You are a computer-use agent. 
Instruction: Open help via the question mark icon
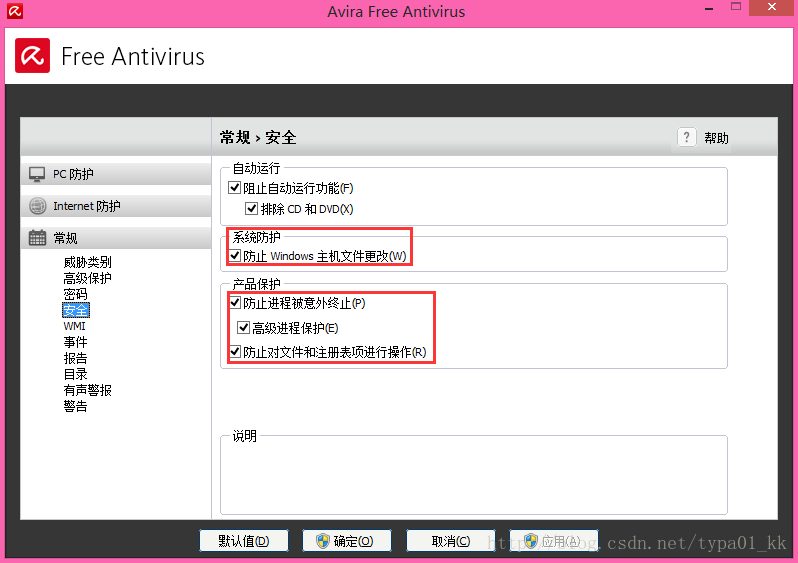[687, 137]
